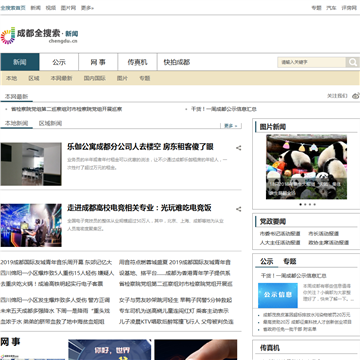Open the 图片新闻 section heading

click(x=273, y=127)
